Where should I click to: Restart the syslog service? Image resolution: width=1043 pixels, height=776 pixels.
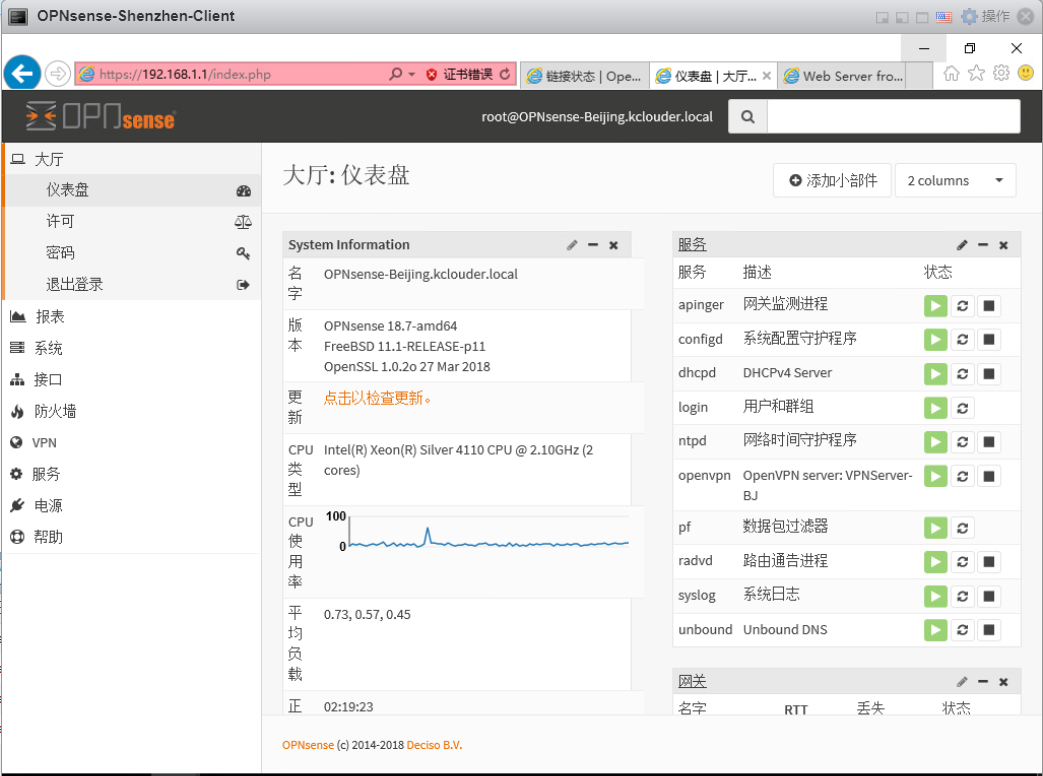click(963, 596)
